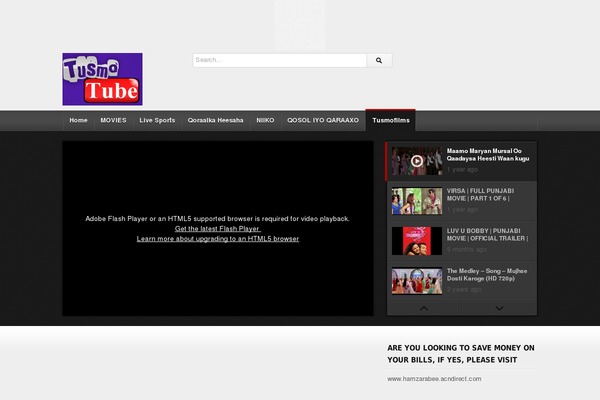600x400 pixels.
Task: Click the TusmoTube logo
Action: click(102, 79)
